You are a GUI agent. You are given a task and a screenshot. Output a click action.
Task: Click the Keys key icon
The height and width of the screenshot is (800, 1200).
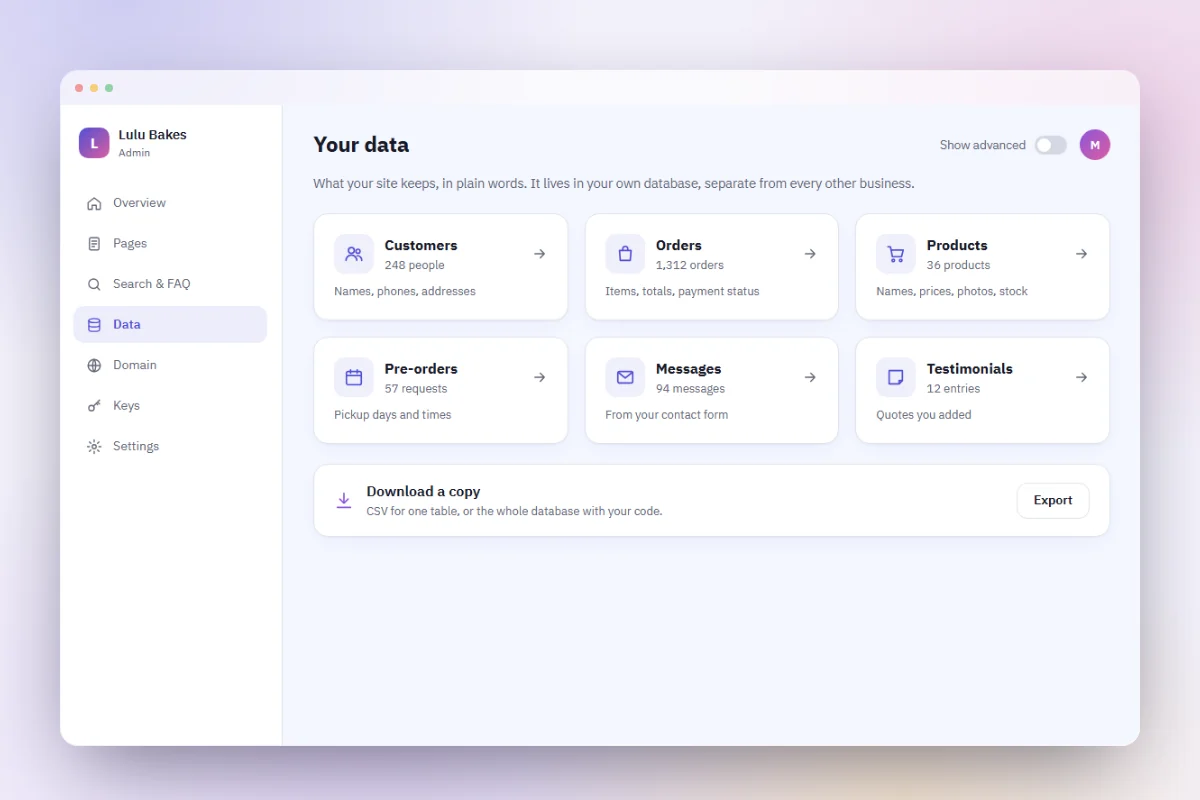pos(94,406)
